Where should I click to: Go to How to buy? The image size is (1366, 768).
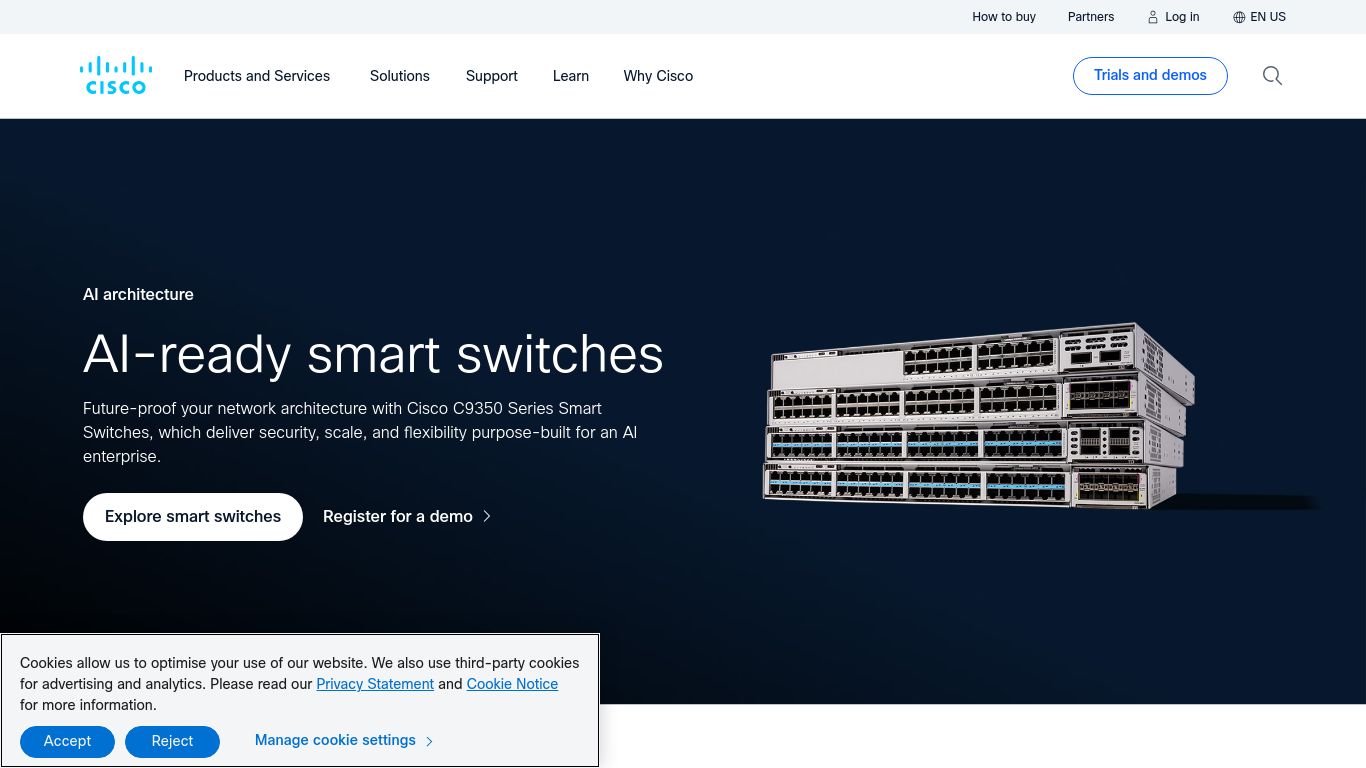1004,17
